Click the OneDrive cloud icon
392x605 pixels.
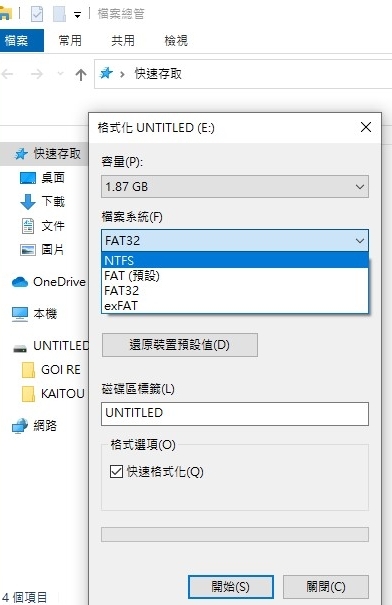point(20,282)
